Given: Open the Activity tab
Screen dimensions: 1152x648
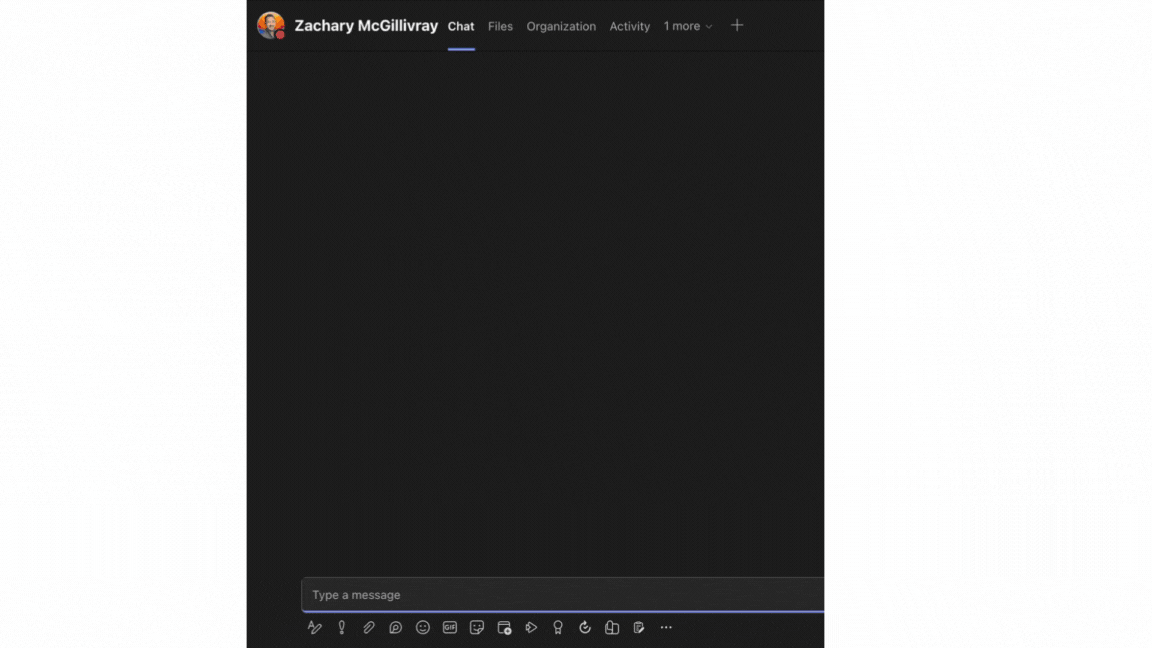Looking at the screenshot, I should click(630, 26).
